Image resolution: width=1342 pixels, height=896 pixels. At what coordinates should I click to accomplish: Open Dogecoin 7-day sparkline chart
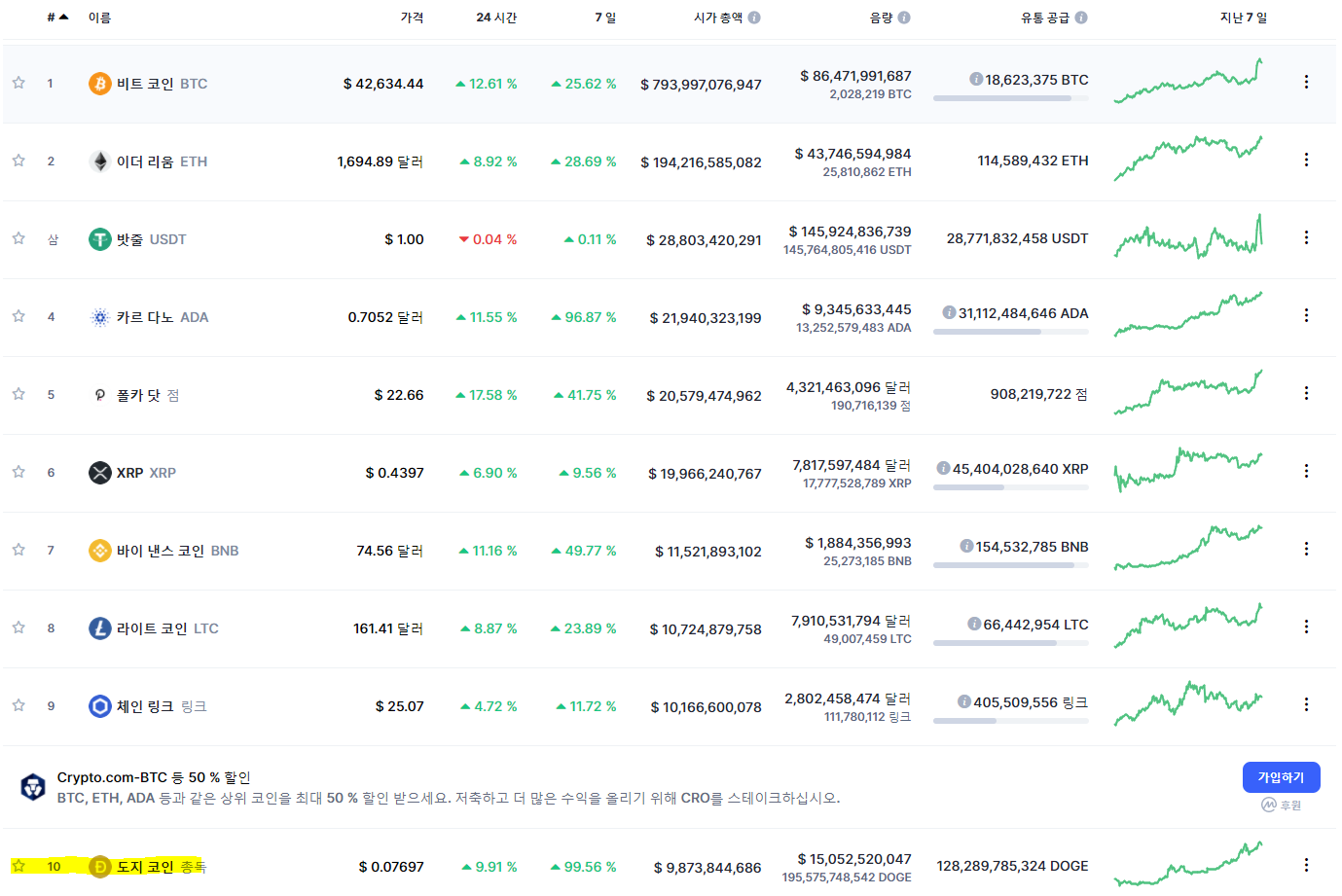tap(1188, 864)
